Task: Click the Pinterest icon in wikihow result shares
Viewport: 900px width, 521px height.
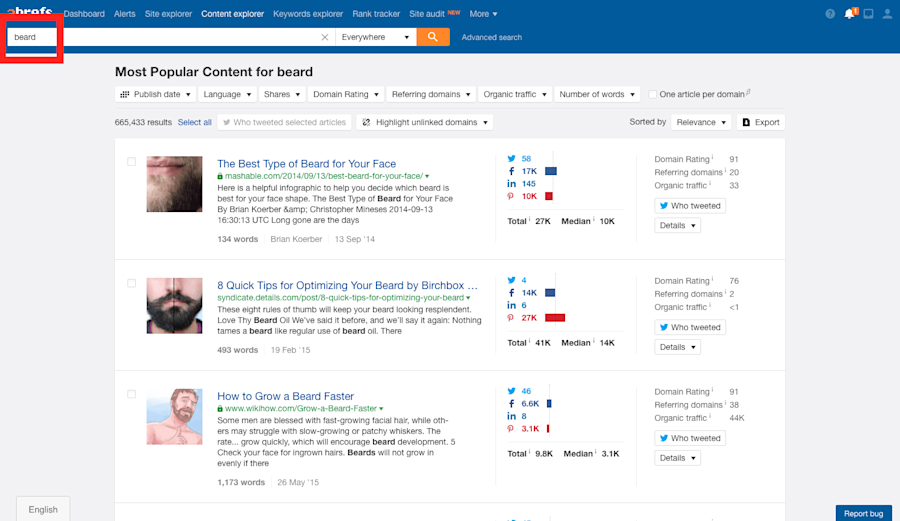Action: (510, 429)
